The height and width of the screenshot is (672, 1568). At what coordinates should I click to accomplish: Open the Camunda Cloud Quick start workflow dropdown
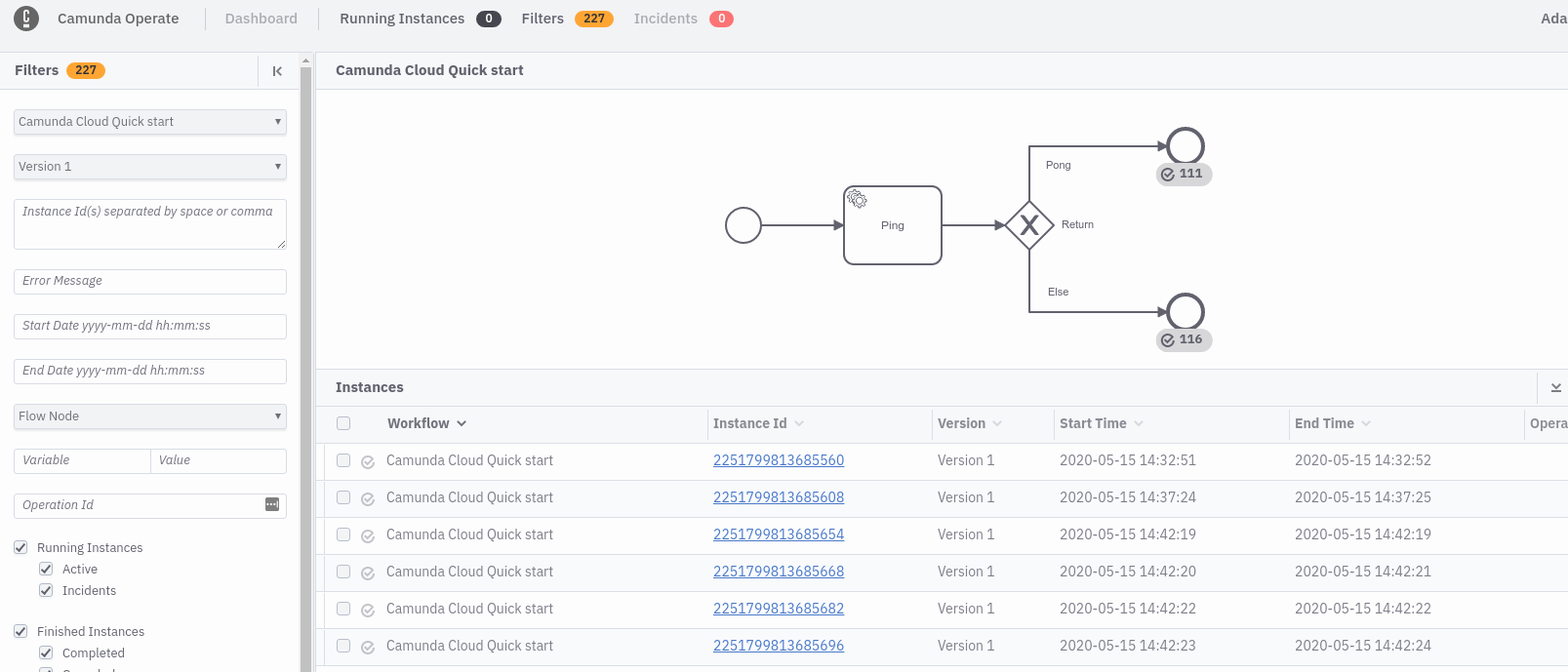click(150, 122)
